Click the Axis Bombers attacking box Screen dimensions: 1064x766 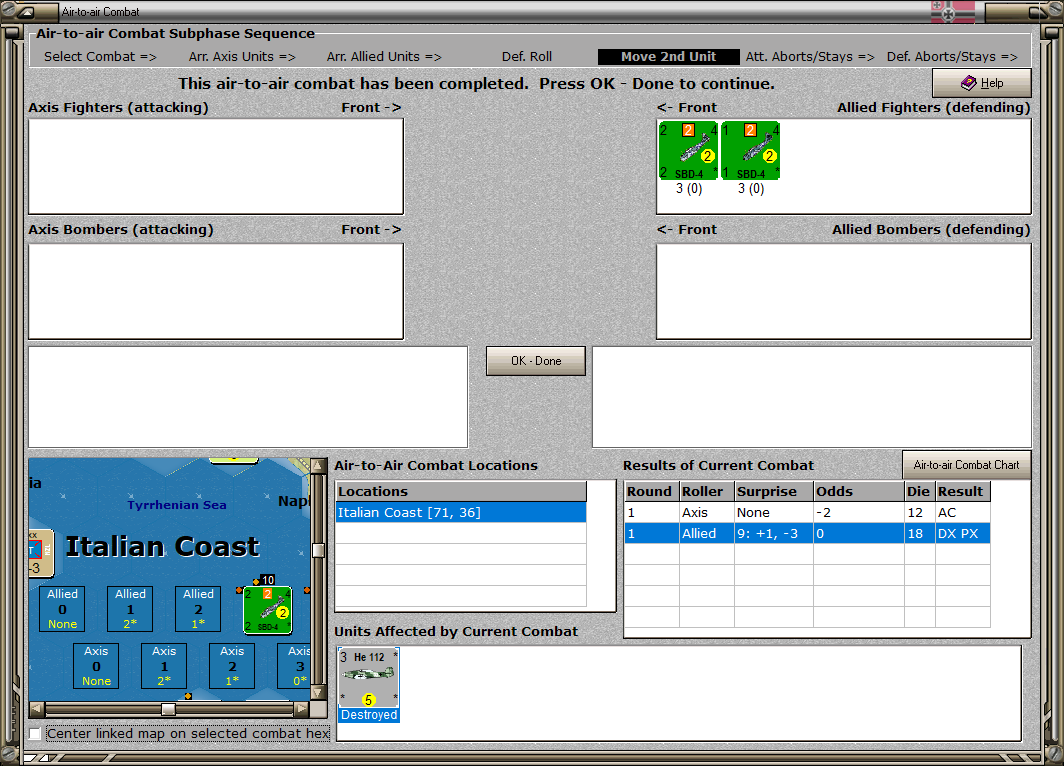tap(216, 291)
